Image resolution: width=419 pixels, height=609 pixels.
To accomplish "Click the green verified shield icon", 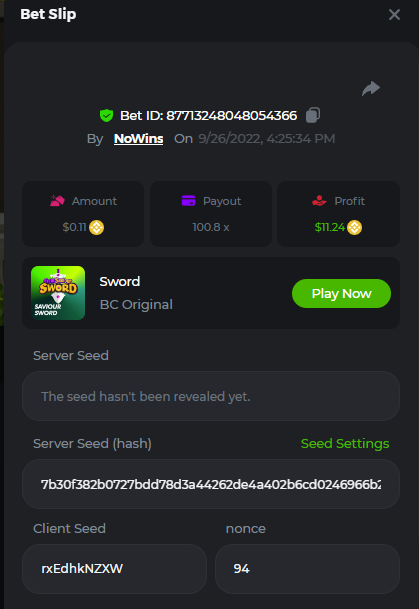I will pyautogui.click(x=106, y=115).
